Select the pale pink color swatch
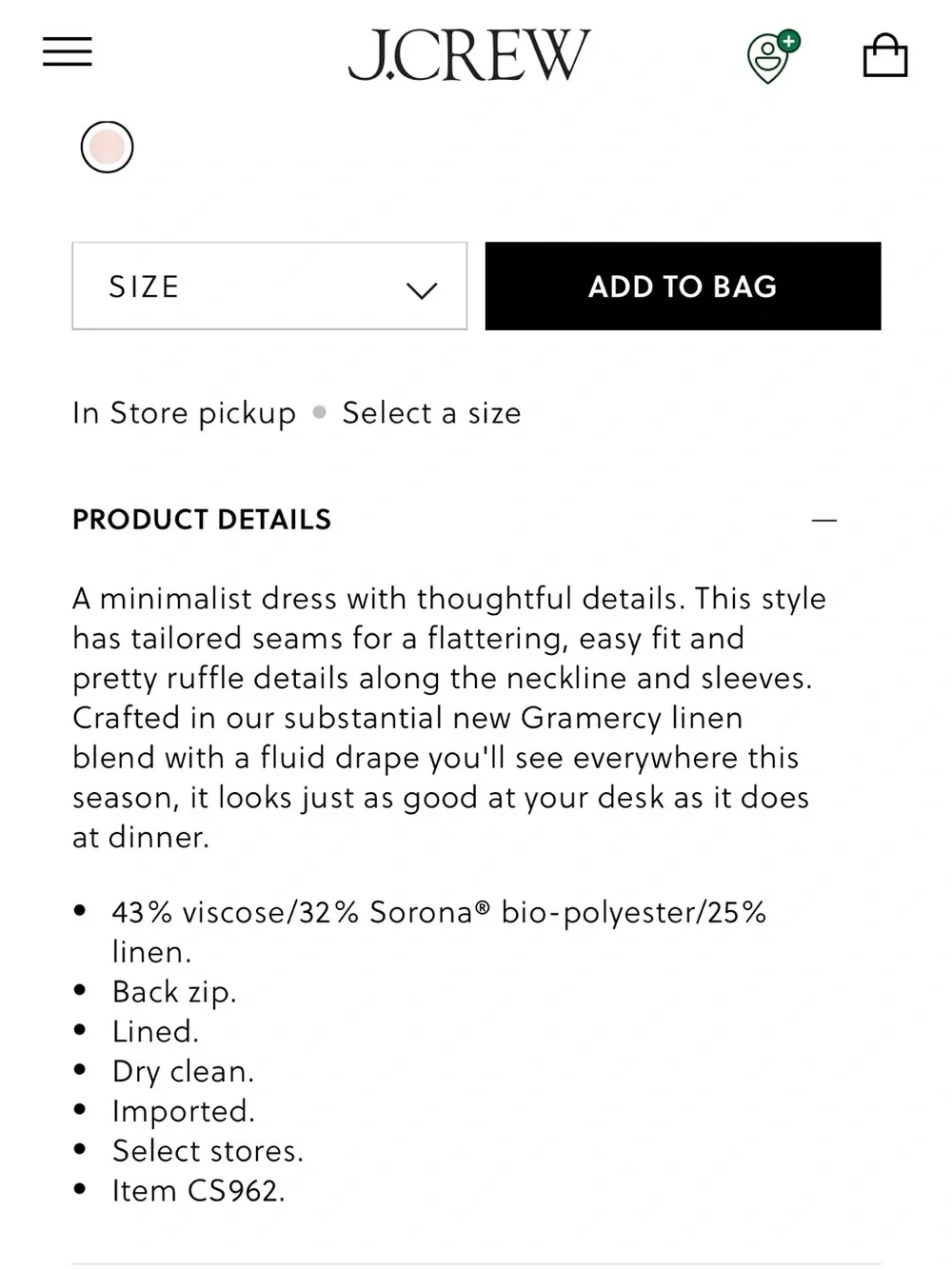The height and width of the screenshot is (1269, 952). point(107,148)
